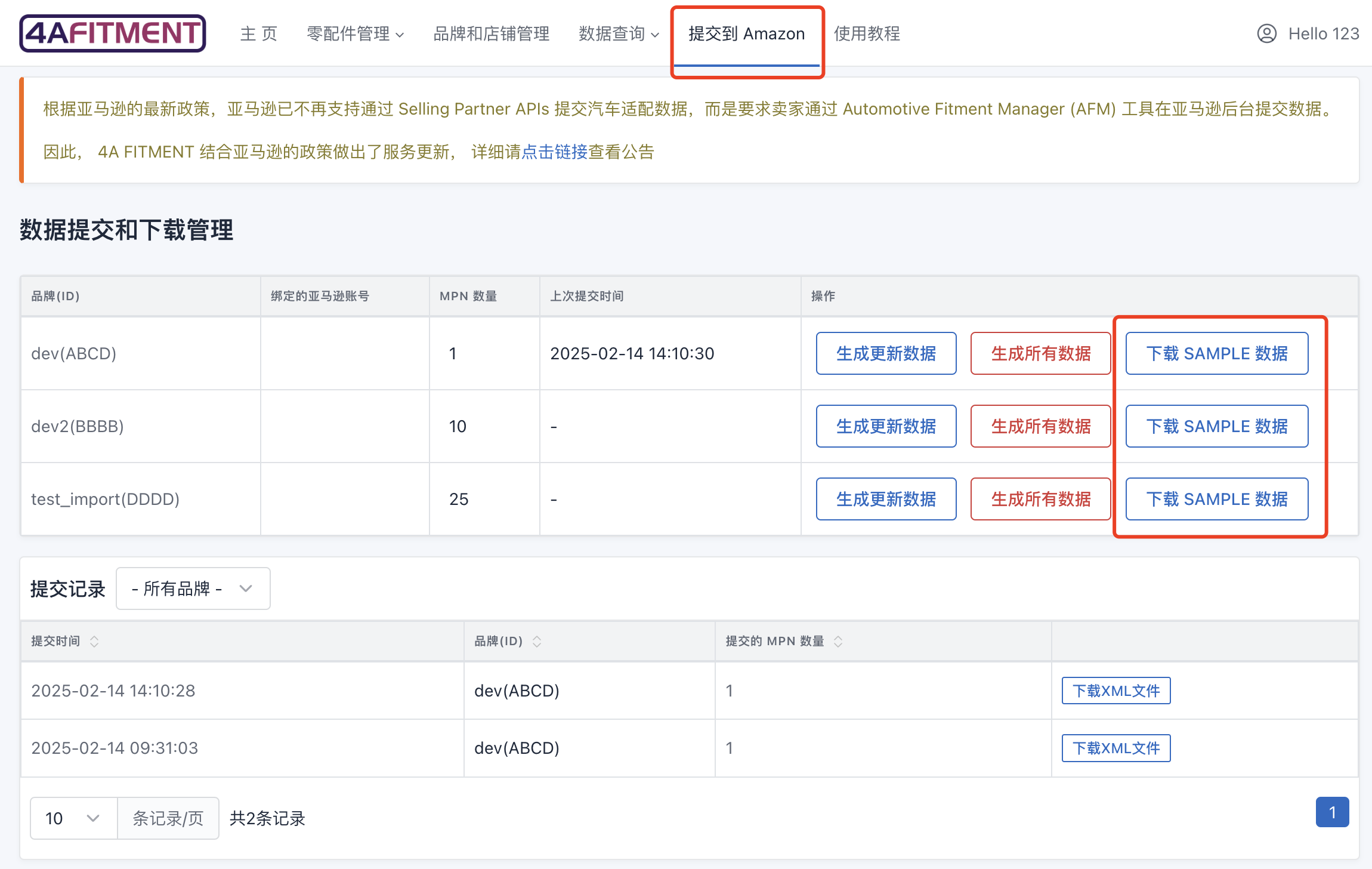Download SAMPLE data for test_import(DDDD)
1372x869 pixels.
(x=1216, y=499)
